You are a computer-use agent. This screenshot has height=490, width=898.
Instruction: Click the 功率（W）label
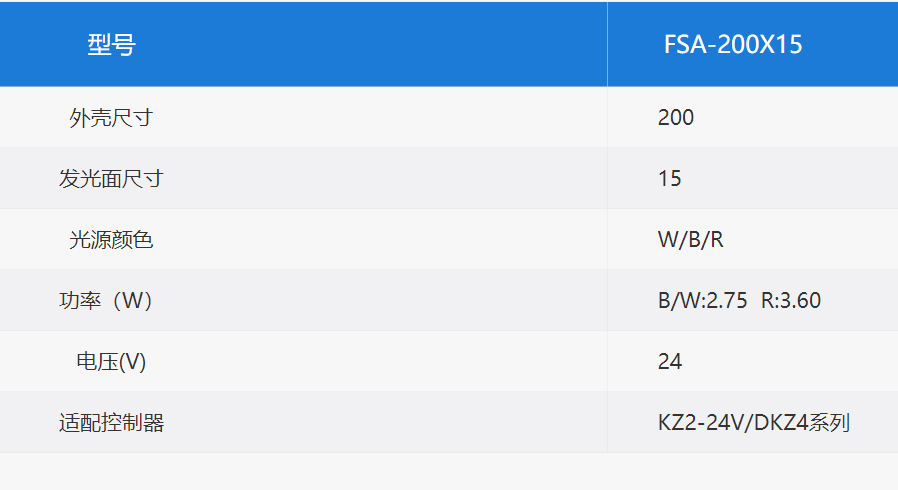[105, 301]
